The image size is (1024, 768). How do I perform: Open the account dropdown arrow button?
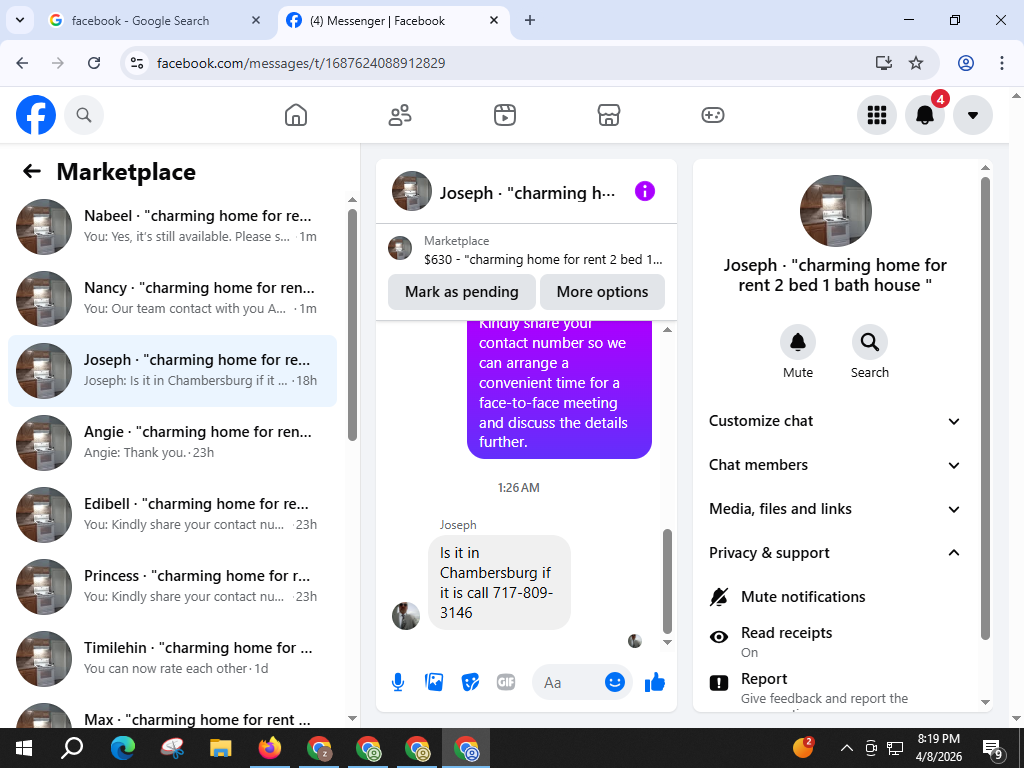tap(972, 115)
